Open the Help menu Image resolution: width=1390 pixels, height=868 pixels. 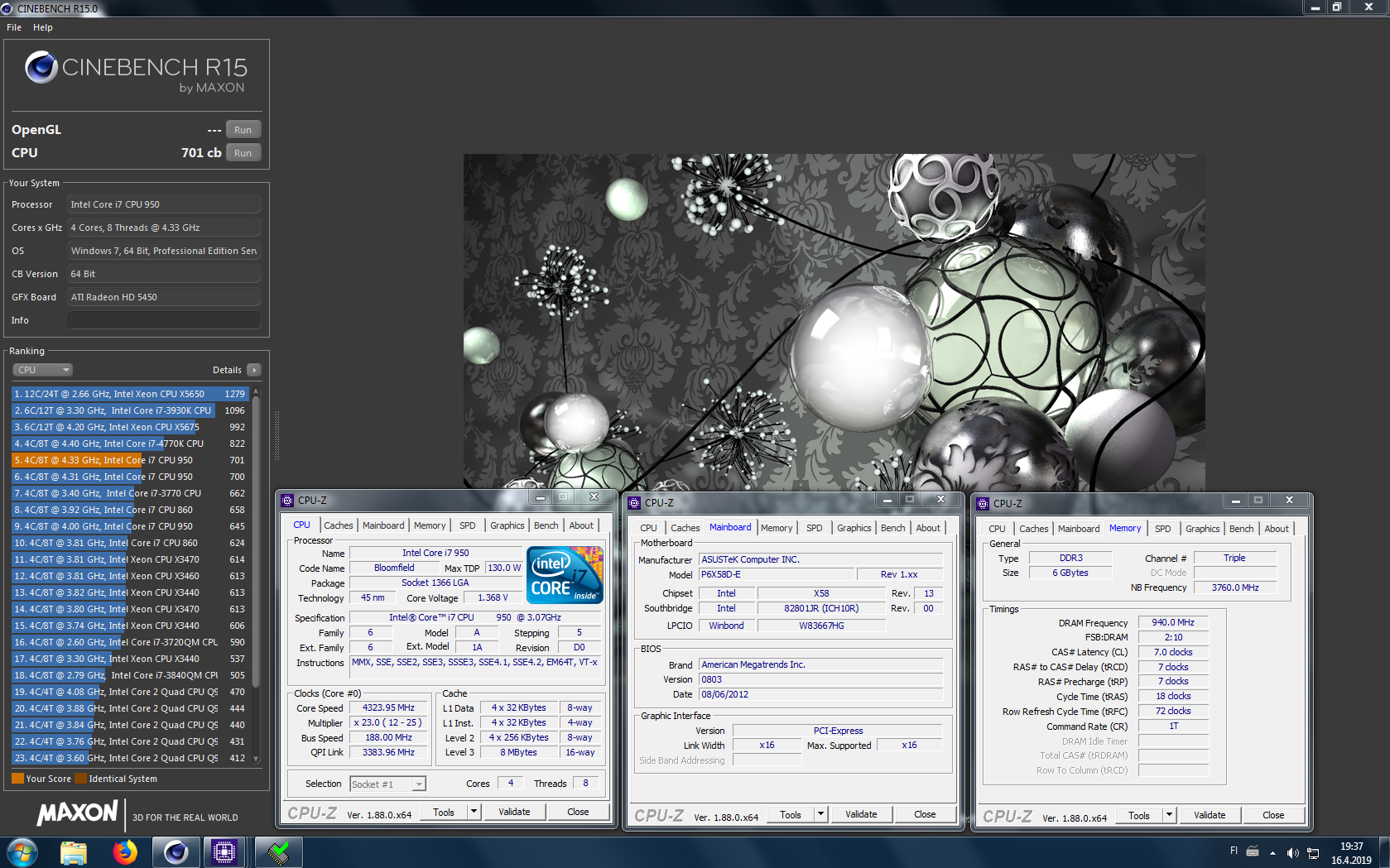tap(43, 27)
